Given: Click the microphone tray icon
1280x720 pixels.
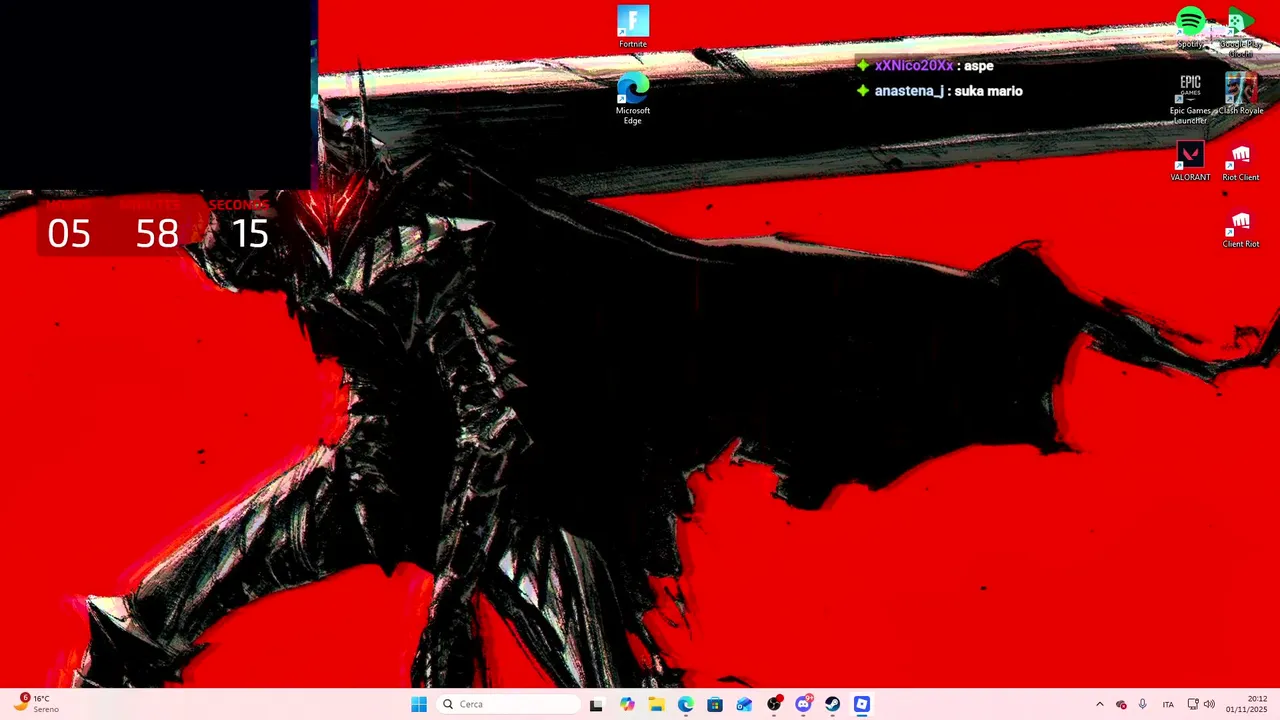Looking at the screenshot, I should tap(1143, 705).
